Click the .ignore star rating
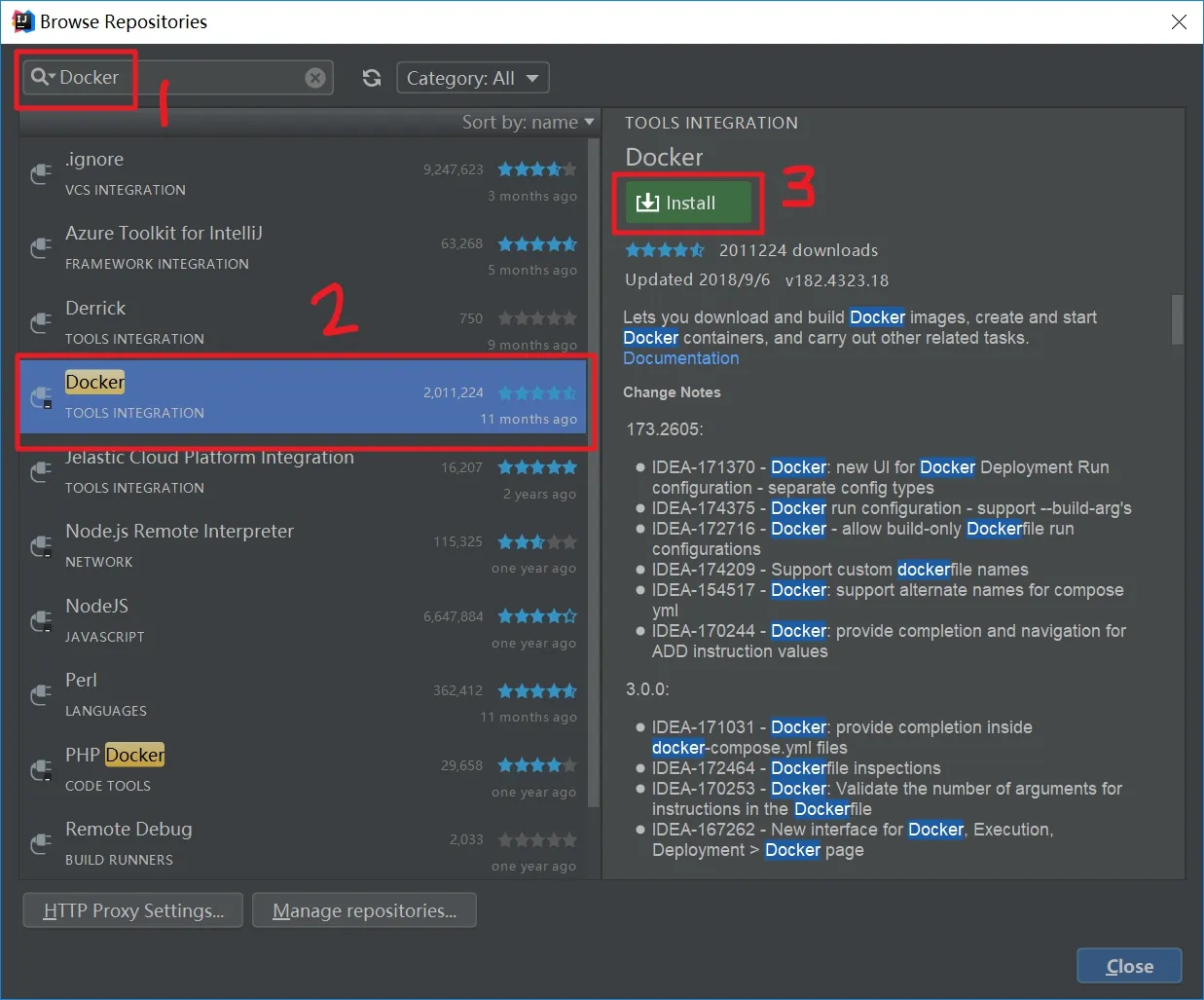Image resolution: width=1204 pixels, height=1000 pixels. [x=537, y=169]
